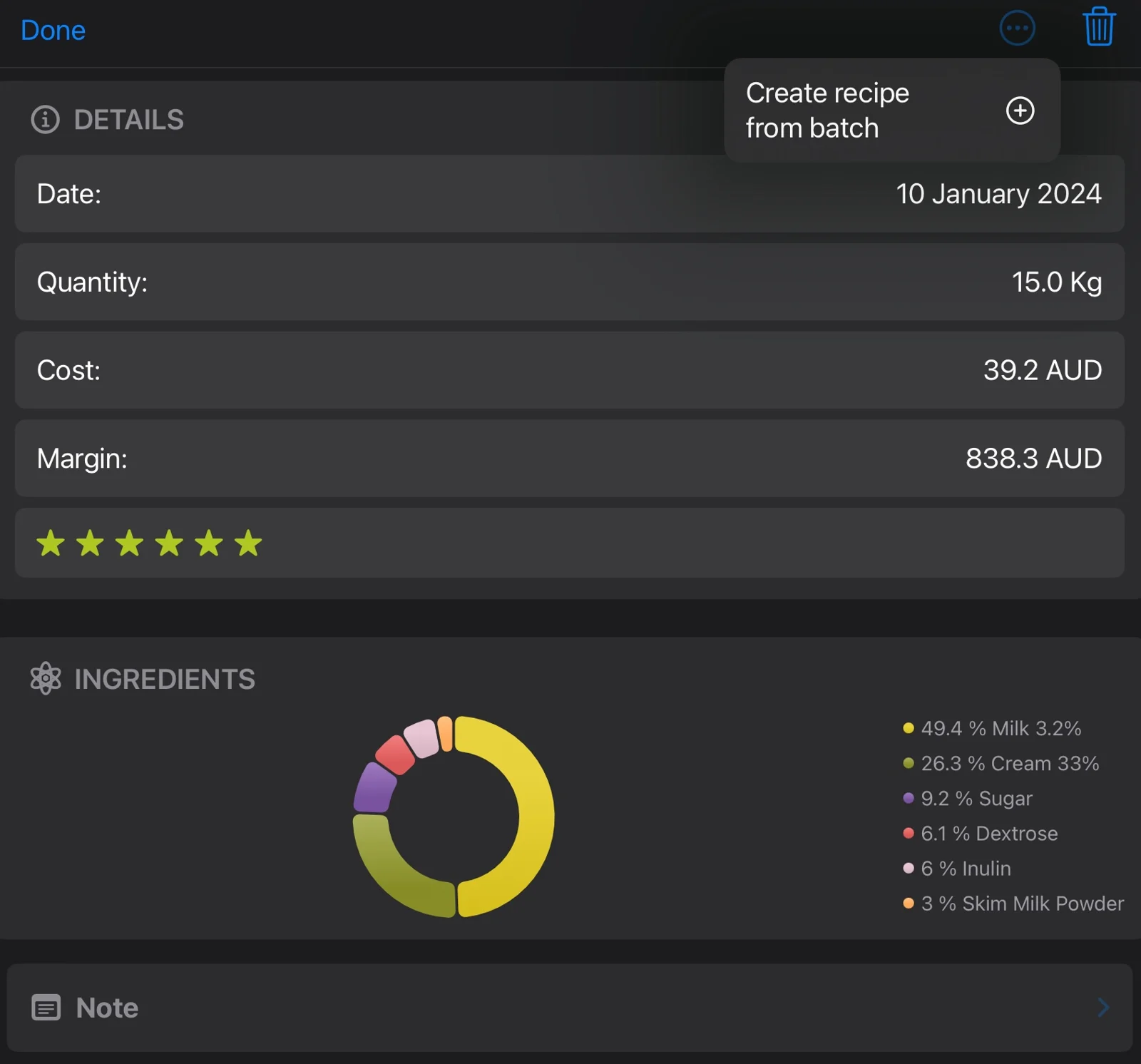Tap Done to close batch details
The width and height of the screenshot is (1141, 1064).
[53, 30]
